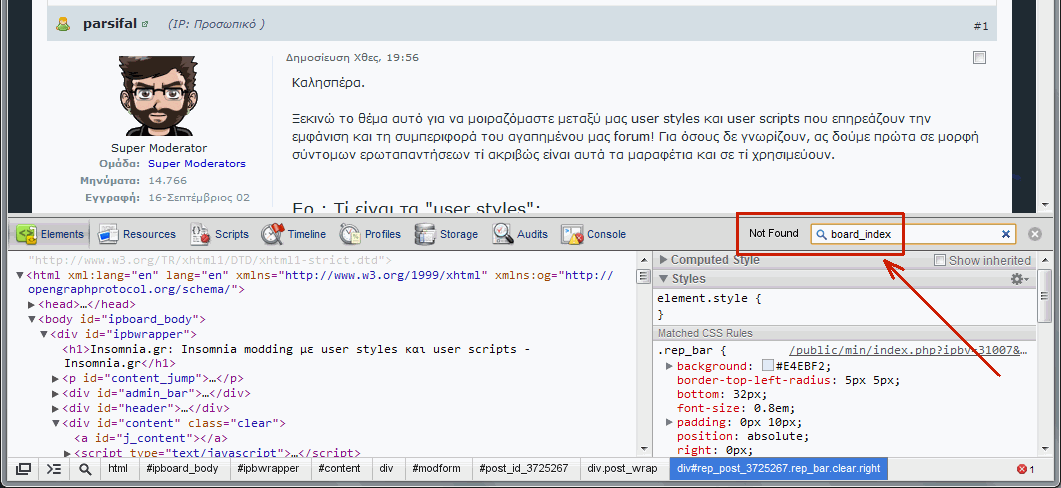This screenshot has height=488, width=1061.
Task: Collapse the div ipbwrapper node
Action: tap(44, 334)
